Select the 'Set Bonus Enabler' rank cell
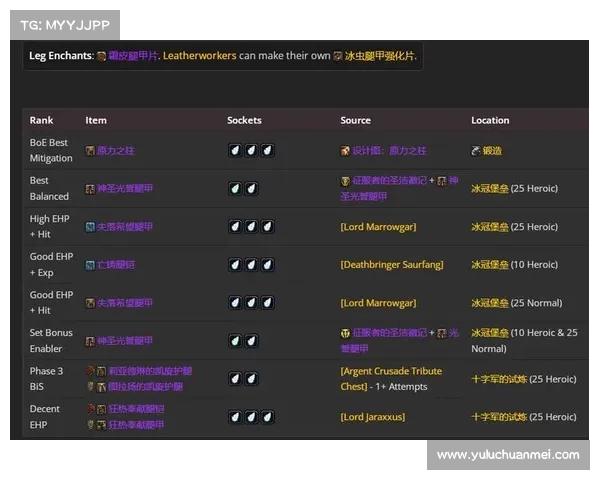600x480 pixels. point(51,341)
